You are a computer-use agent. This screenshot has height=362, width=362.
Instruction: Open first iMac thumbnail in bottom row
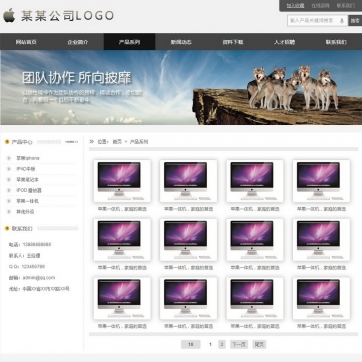[x=122, y=298]
